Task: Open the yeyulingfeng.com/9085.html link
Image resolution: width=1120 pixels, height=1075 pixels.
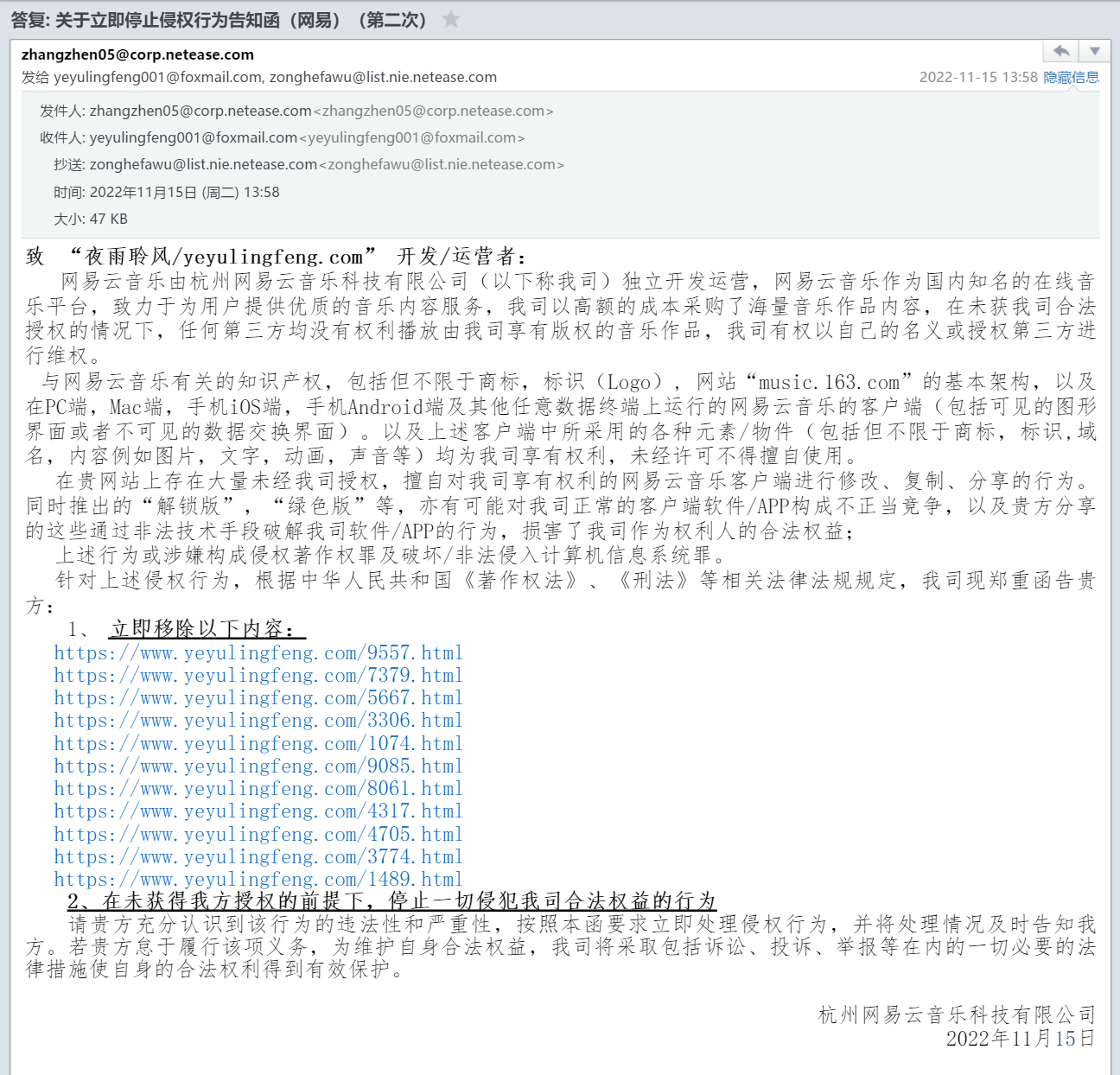Action: pos(258,766)
